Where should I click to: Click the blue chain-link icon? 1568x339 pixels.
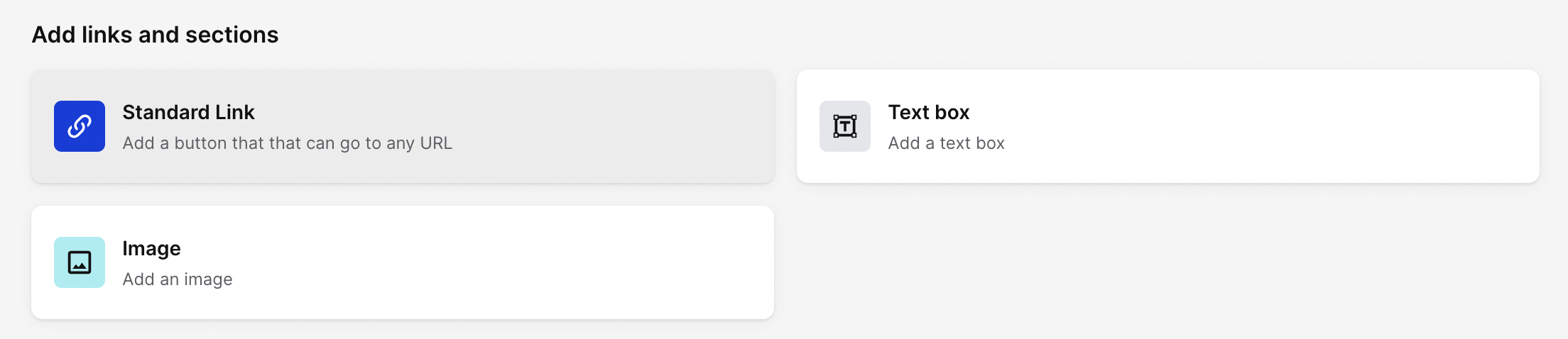(x=80, y=126)
